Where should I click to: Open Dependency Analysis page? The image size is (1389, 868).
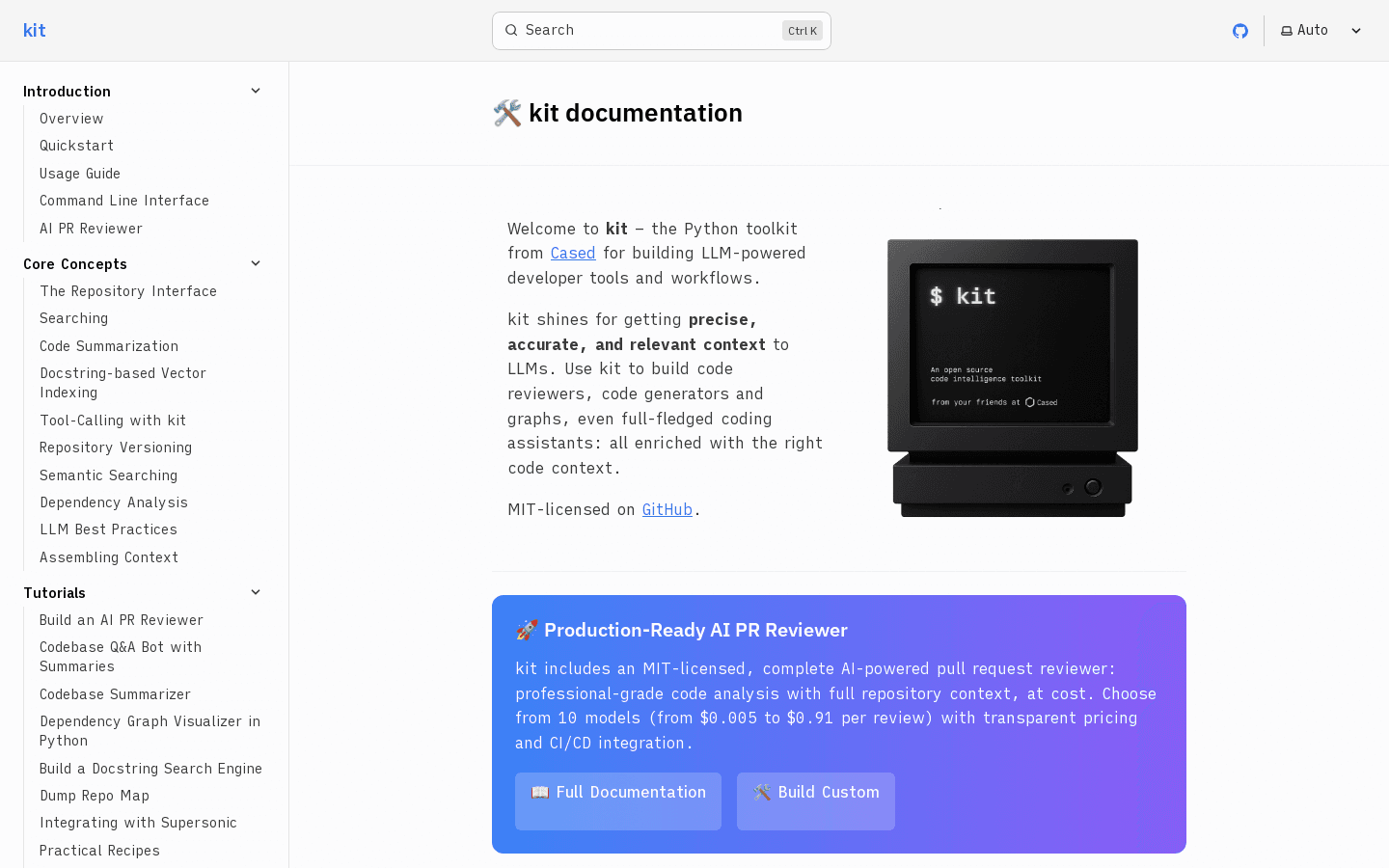[x=114, y=502]
